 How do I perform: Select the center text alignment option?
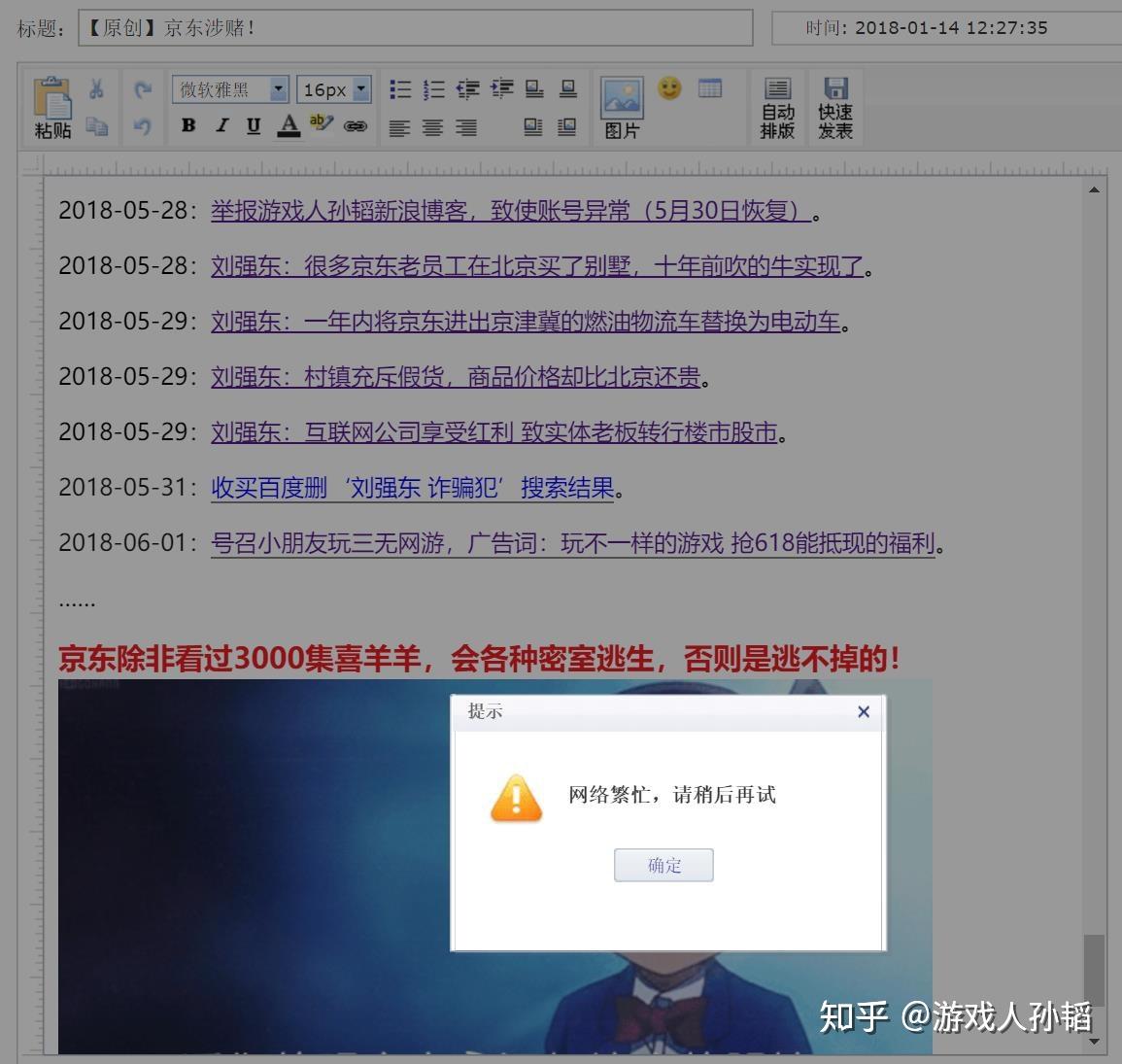pyautogui.click(x=433, y=127)
